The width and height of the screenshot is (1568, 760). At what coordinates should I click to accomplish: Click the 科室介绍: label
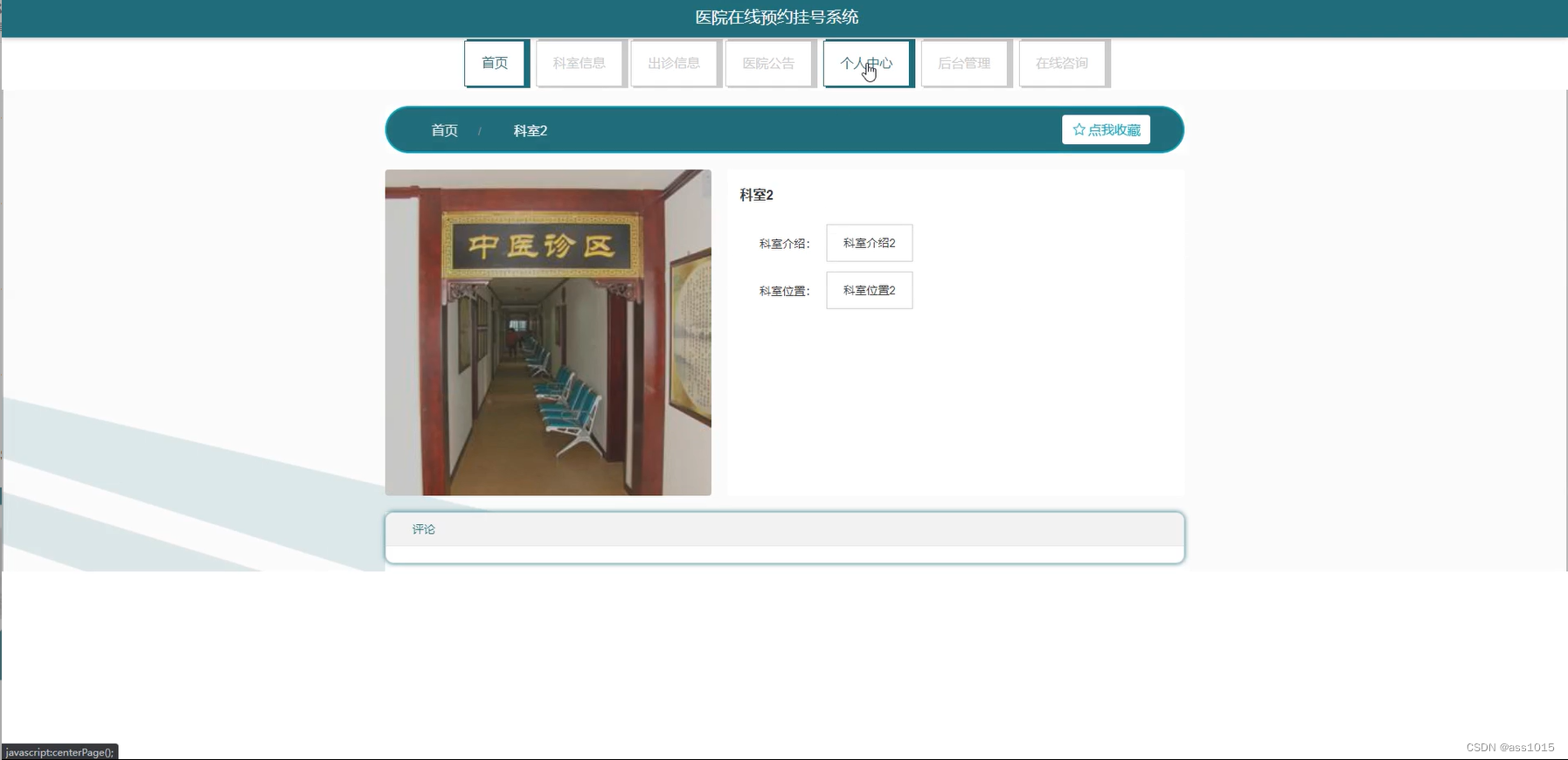coord(785,244)
